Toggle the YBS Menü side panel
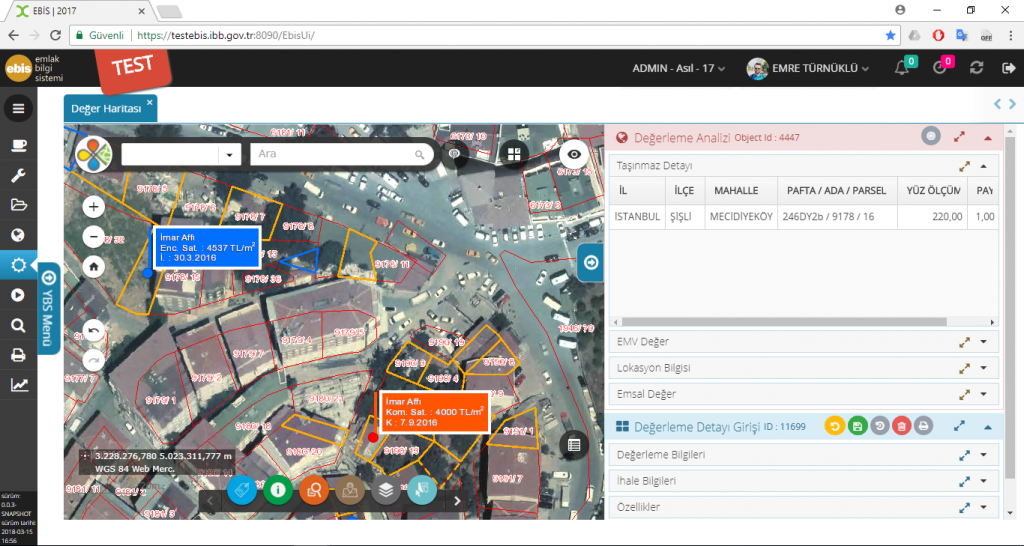1024x546 pixels. tap(48, 308)
